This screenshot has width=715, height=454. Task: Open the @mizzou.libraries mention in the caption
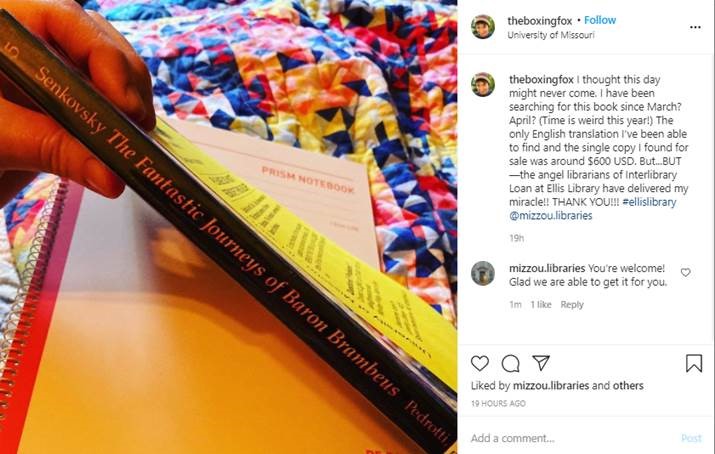[x=550, y=216]
